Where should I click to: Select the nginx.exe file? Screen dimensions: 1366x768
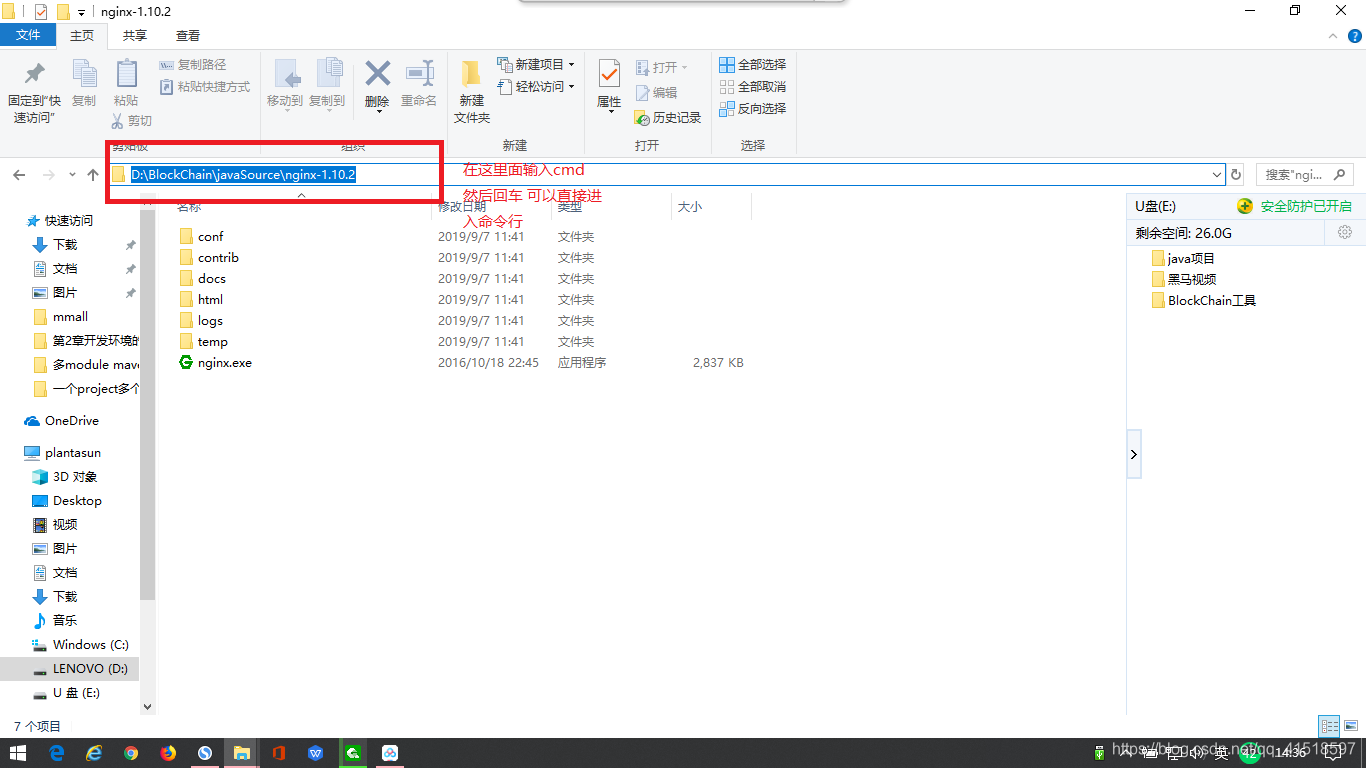point(225,363)
